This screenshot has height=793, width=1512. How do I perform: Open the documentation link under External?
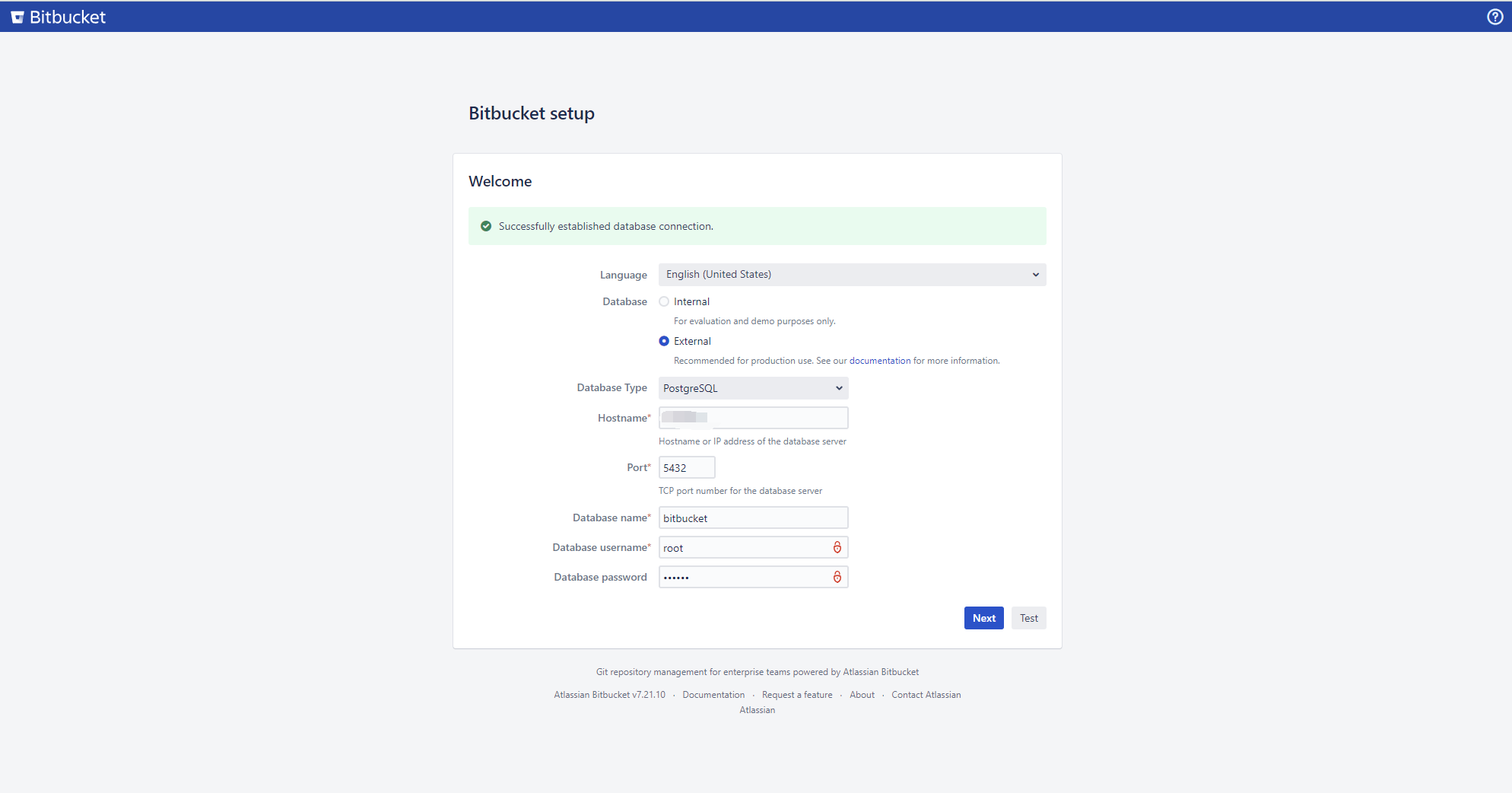[x=879, y=361]
